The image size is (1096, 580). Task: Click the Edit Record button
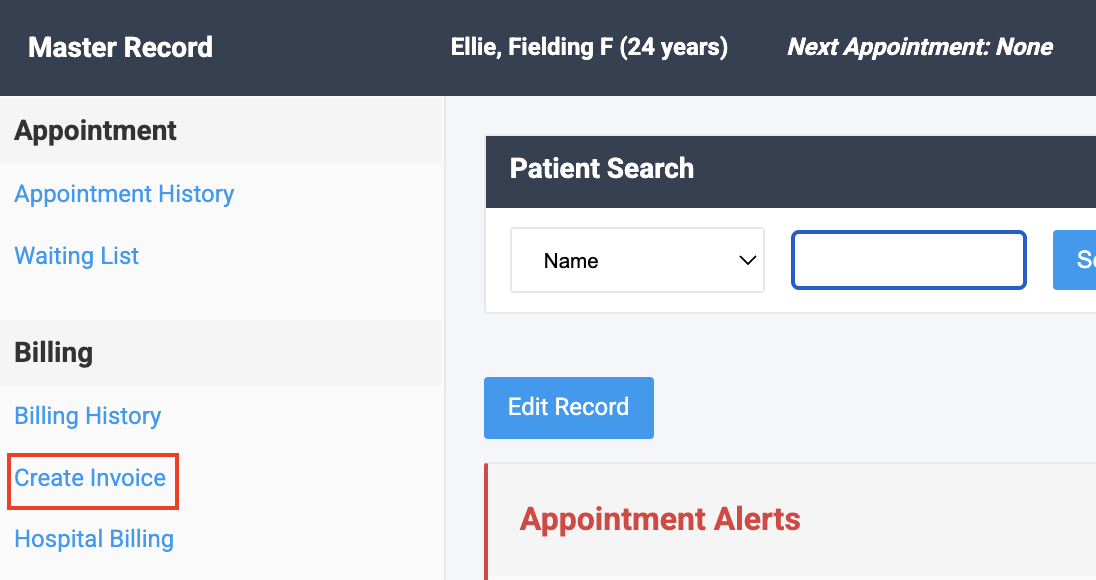coord(568,407)
